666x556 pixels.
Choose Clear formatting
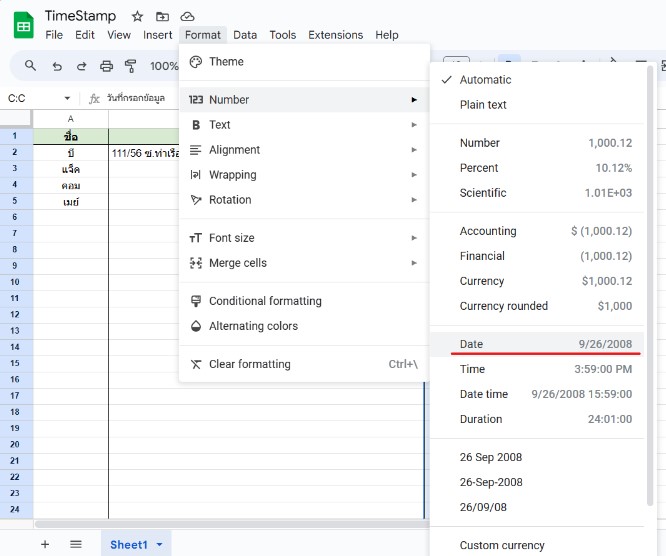(x=305, y=364)
